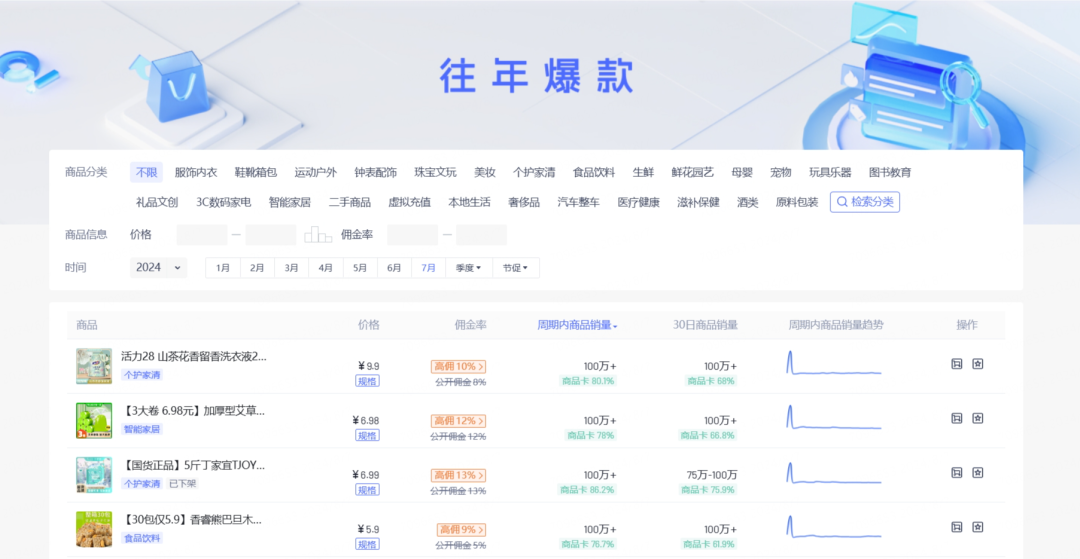This screenshot has width=1080, height=559.
Task: Star the 加厚型艾草 product
Action: [977, 418]
